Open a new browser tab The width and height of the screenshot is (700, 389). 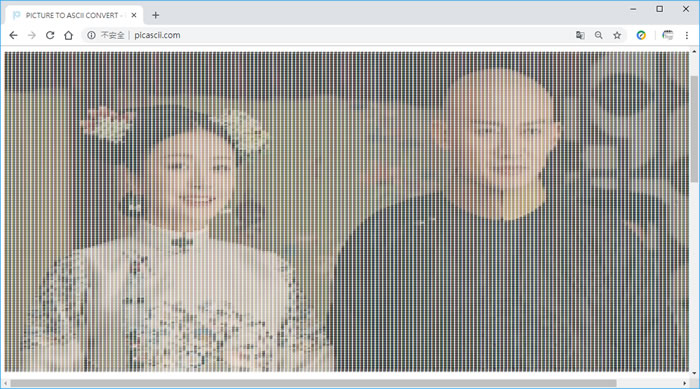point(155,15)
